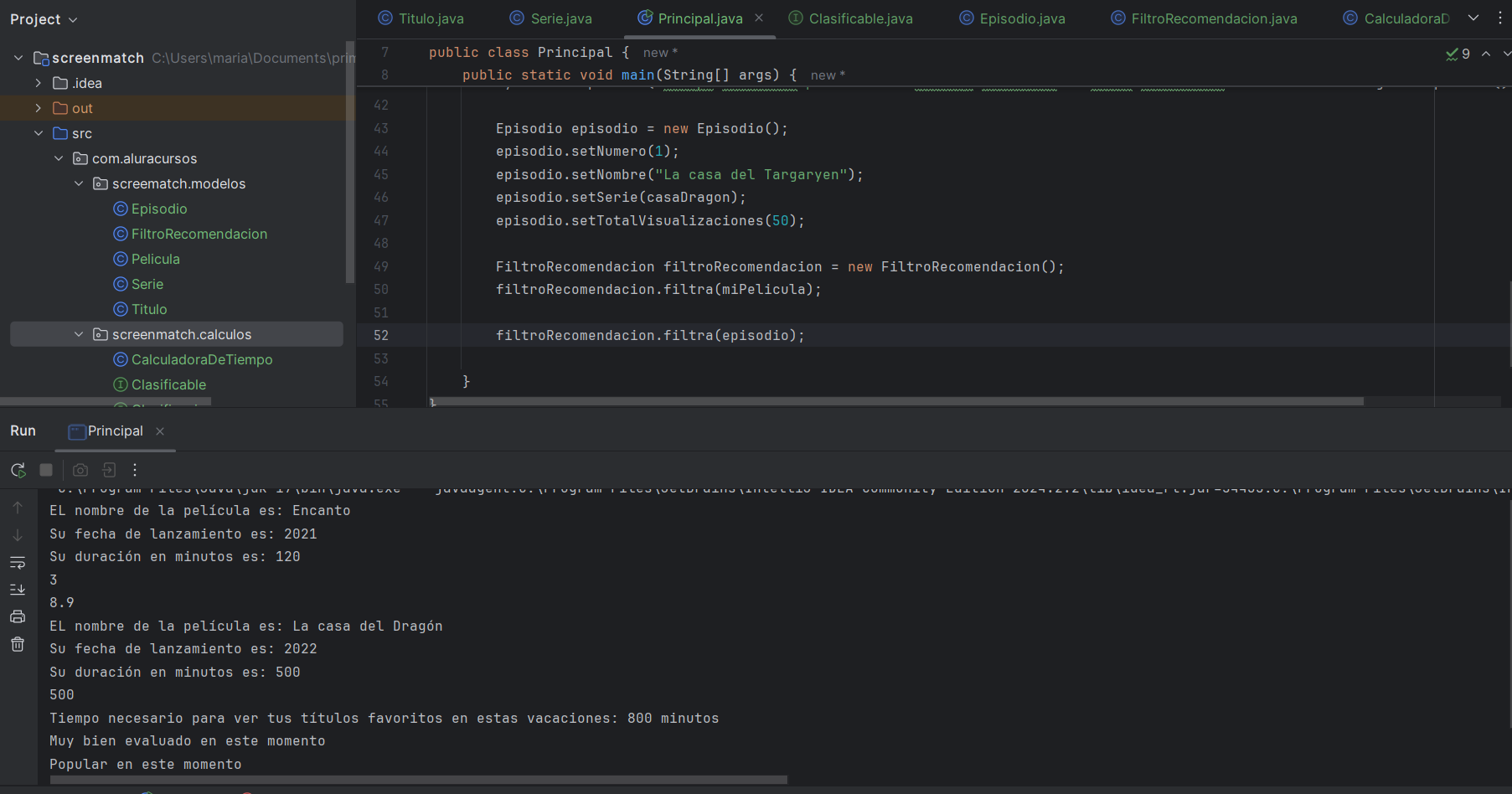Image resolution: width=1512 pixels, height=794 pixels.
Task: Click the 'new *' hint after main method
Action: (x=828, y=75)
